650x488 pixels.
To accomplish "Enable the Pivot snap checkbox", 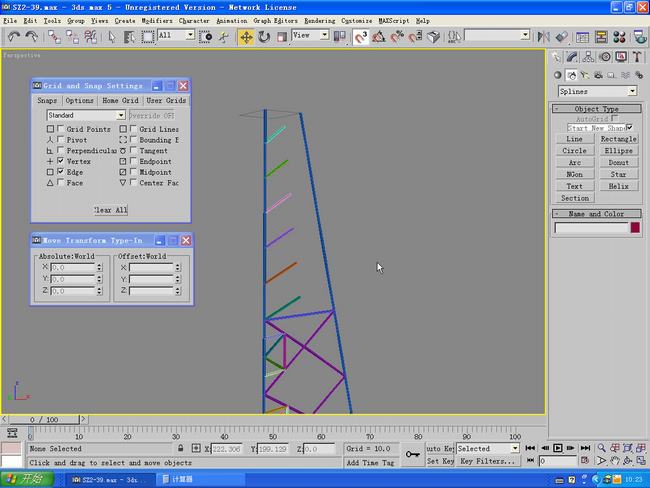I will tap(61, 140).
